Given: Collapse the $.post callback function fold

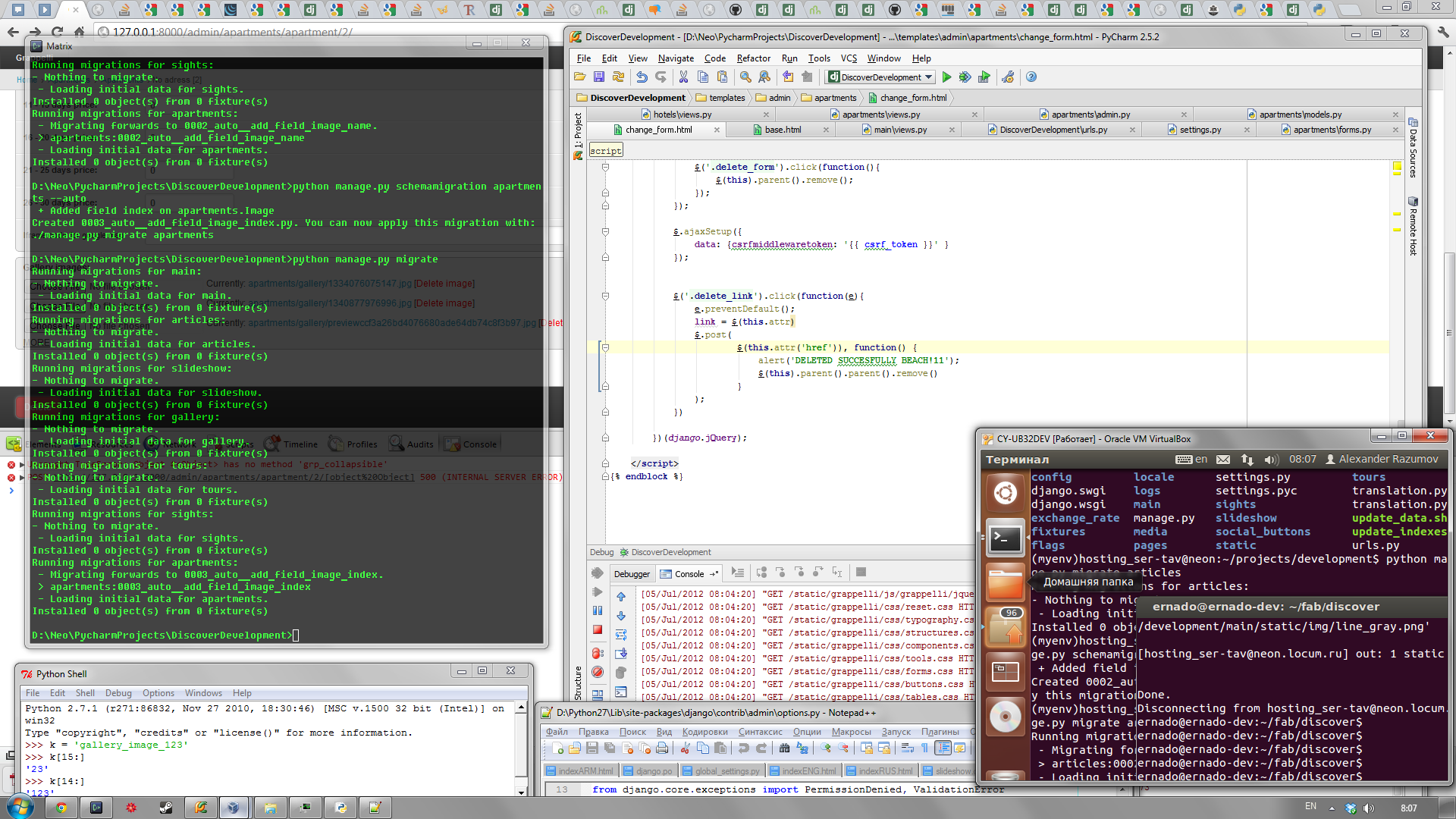Looking at the screenshot, I should coord(605,347).
